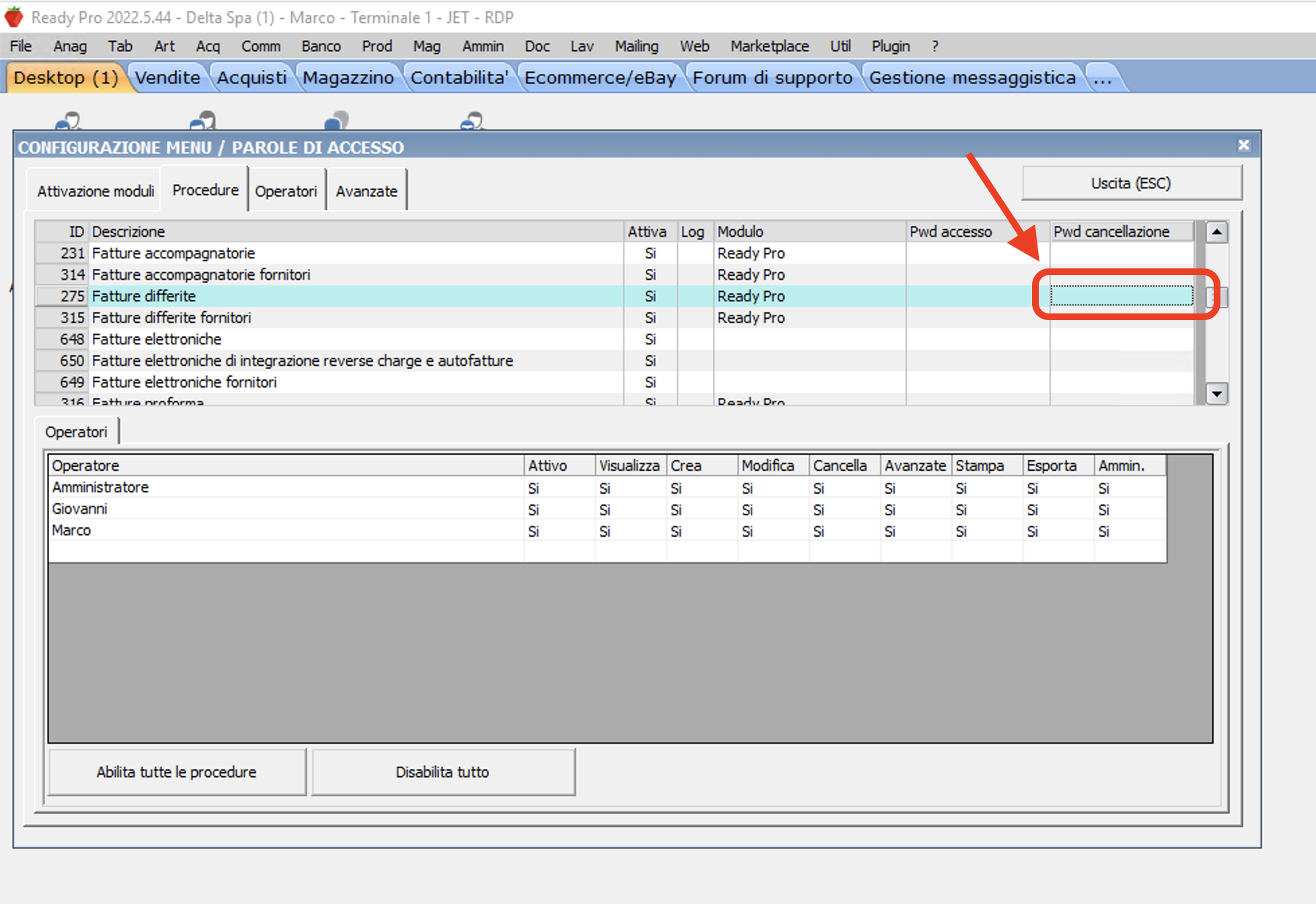Open the Comm menu
Viewport: 1316px width, 904px height.
pos(261,46)
